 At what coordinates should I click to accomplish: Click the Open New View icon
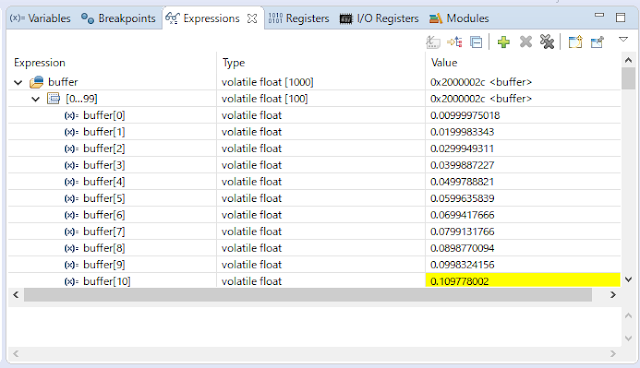click(x=575, y=42)
